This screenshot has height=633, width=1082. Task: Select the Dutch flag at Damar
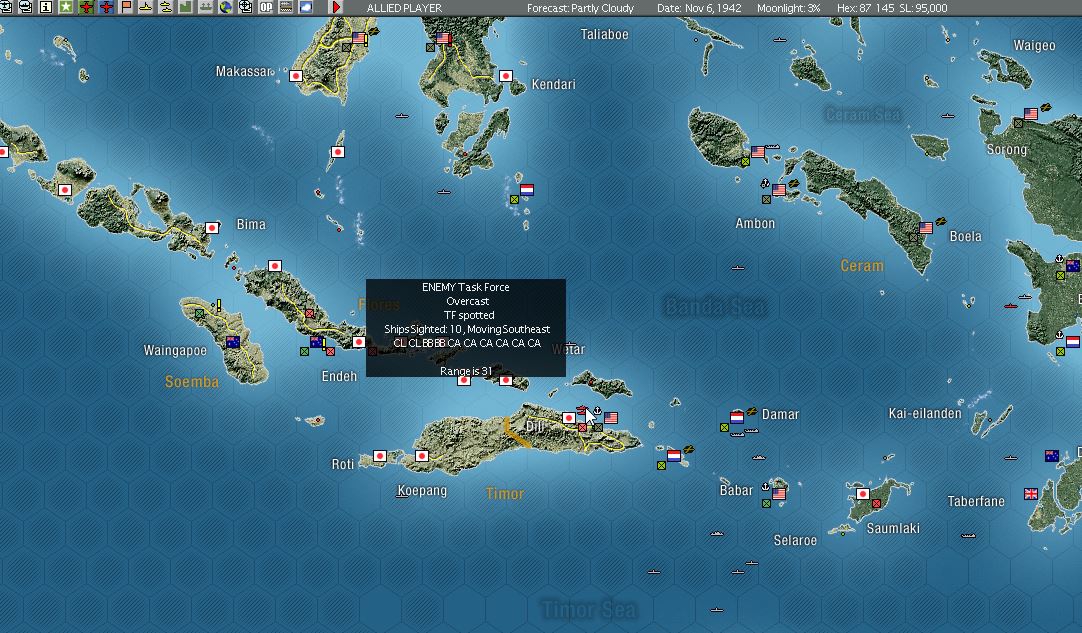(x=737, y=418)
